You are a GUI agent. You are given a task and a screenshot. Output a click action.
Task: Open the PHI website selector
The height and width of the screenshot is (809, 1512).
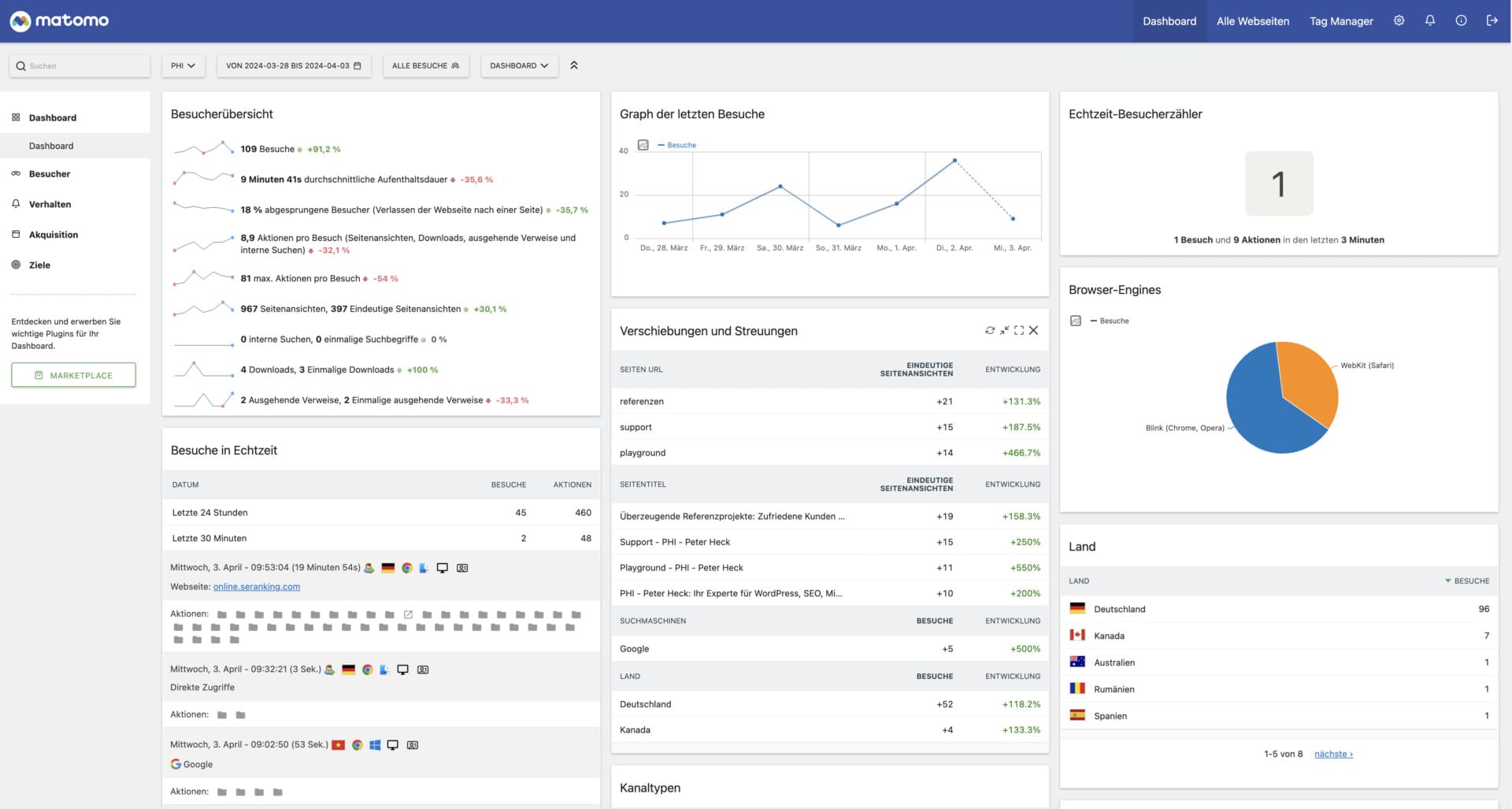[183, 65]
